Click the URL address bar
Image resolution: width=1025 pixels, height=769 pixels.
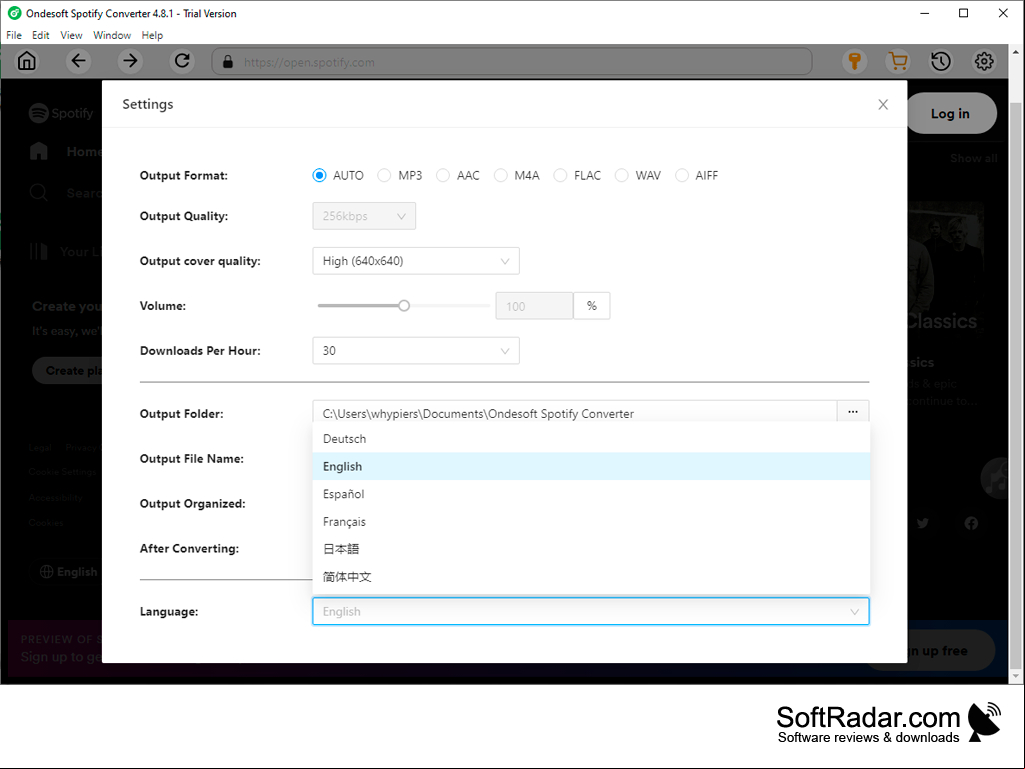[x=512, y=61]
